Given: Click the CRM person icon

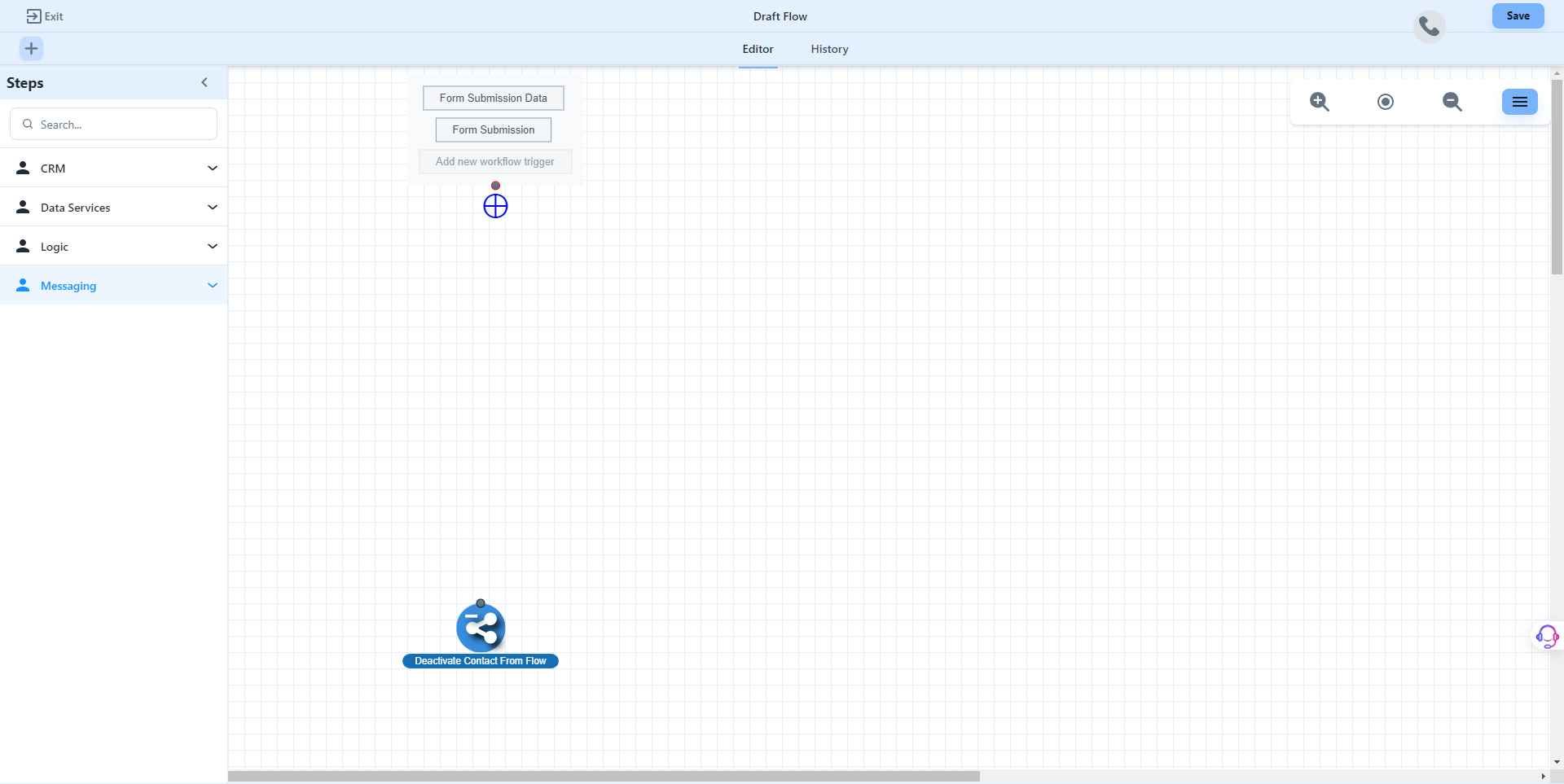Looking at the screenshot, I should (x=23, y=168).
